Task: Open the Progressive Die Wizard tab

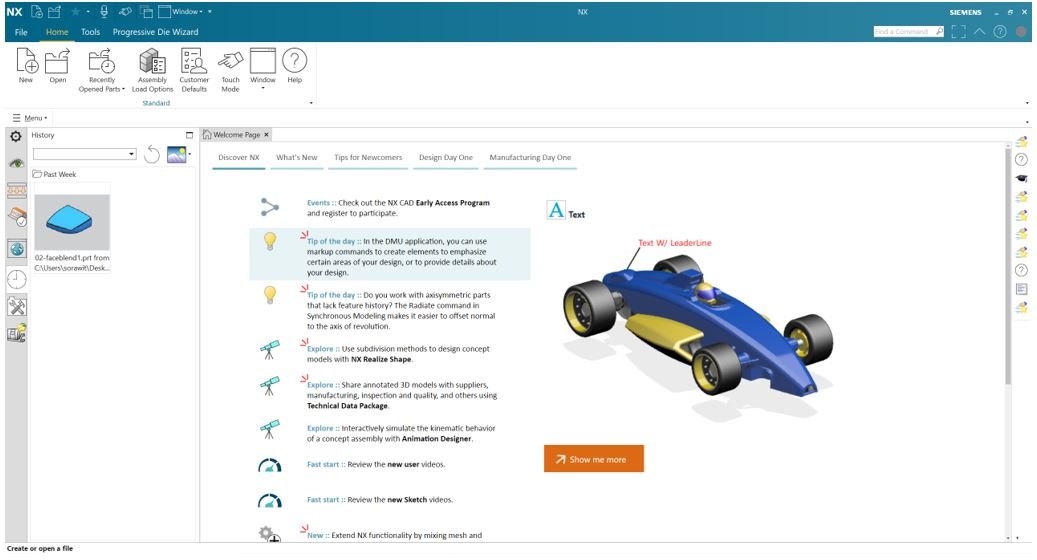Action: tap(155, 32)
